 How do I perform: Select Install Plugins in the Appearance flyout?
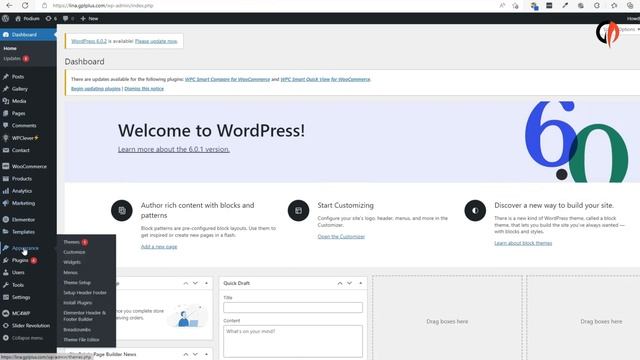click(78, 303)
